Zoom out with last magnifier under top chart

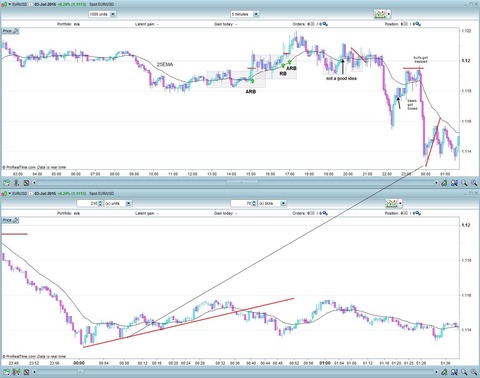tap(474, 183)
